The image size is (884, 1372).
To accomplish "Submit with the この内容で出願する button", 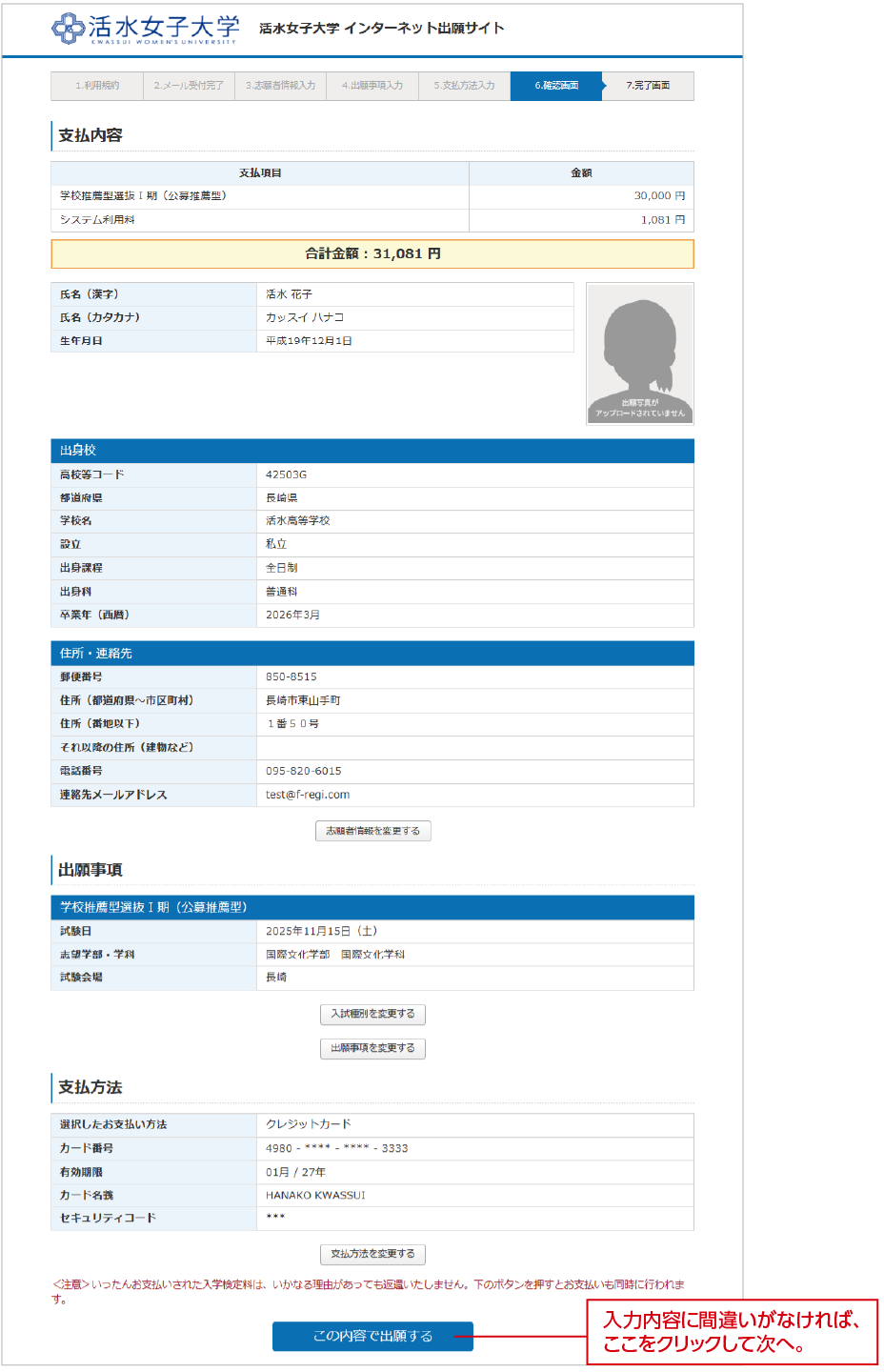I will click(x=372, y=1336).
